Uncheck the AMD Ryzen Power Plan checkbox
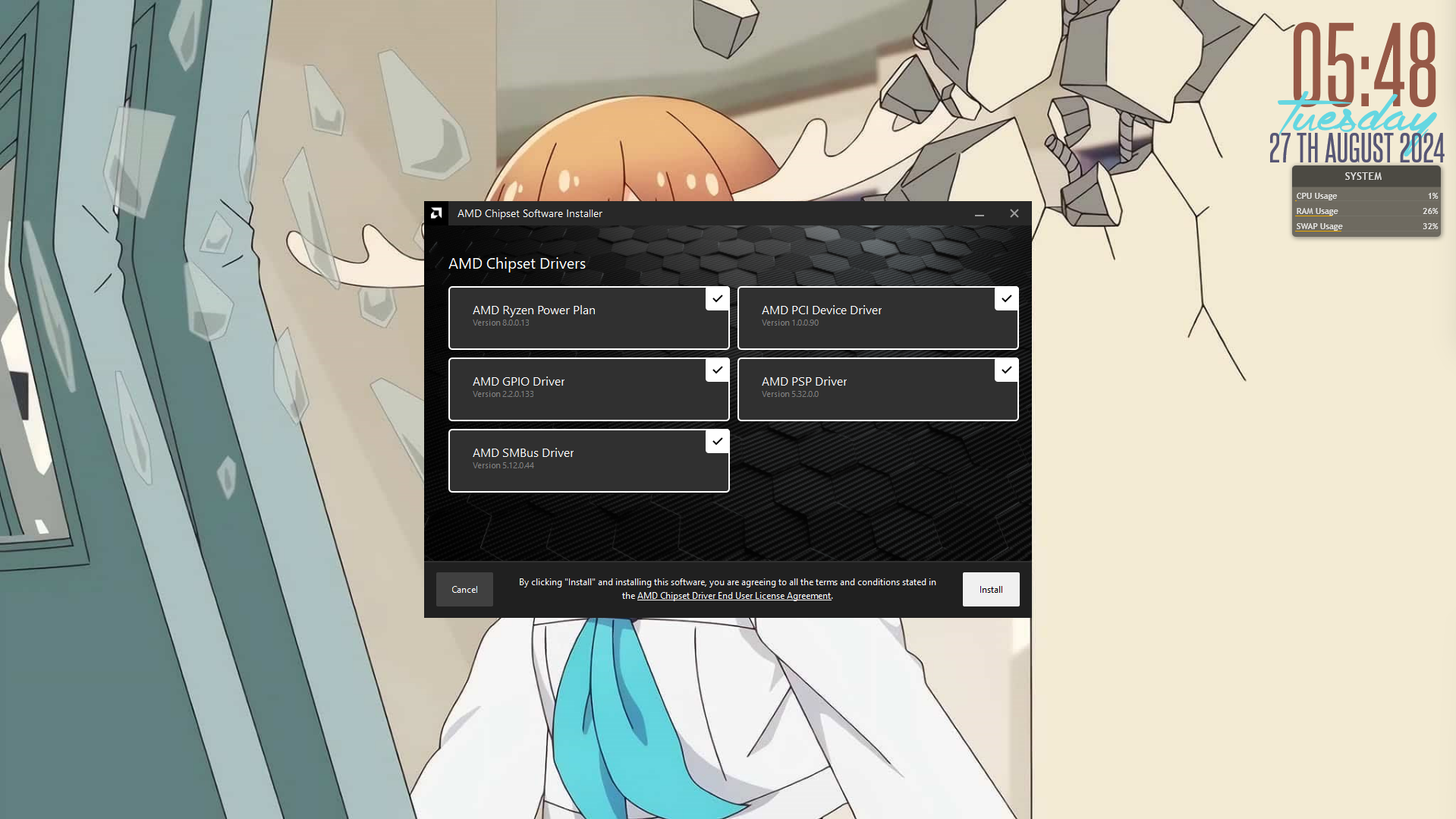The image size is (1456, 819). 717,298
